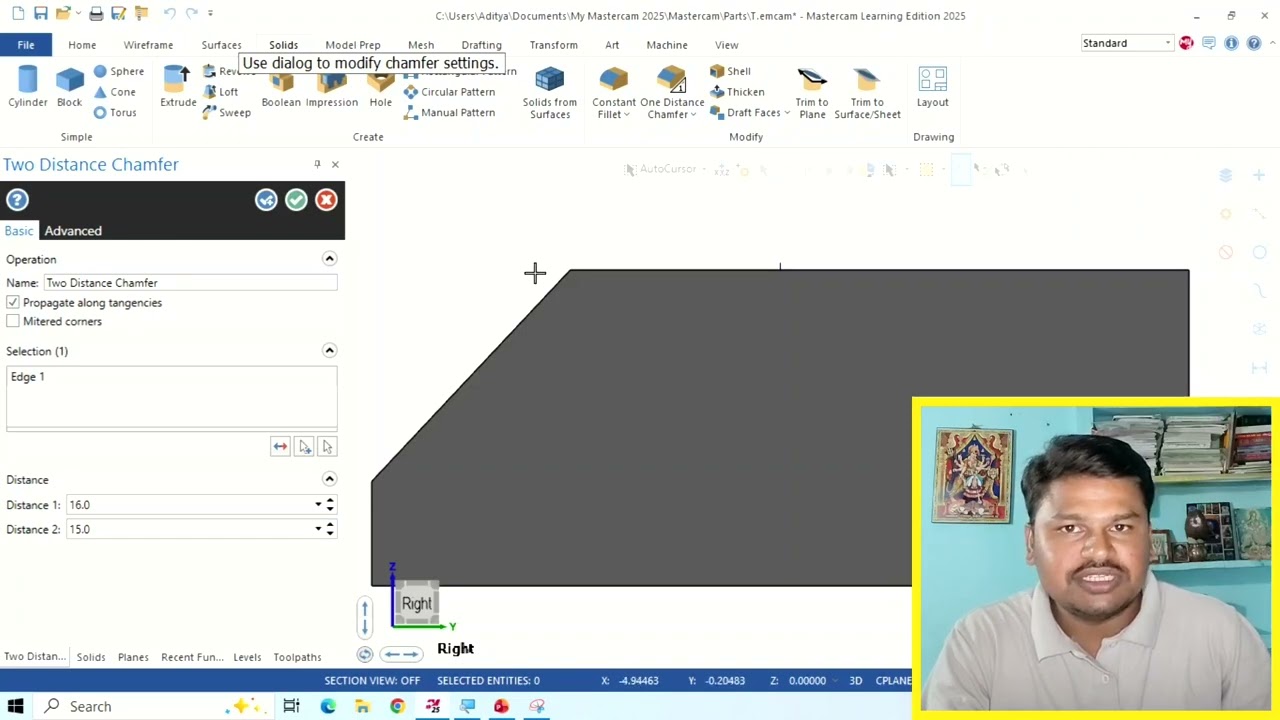Switch to the Machine ribbon tab
Viewport: 1280px width, 720px height.
(667, 45)
